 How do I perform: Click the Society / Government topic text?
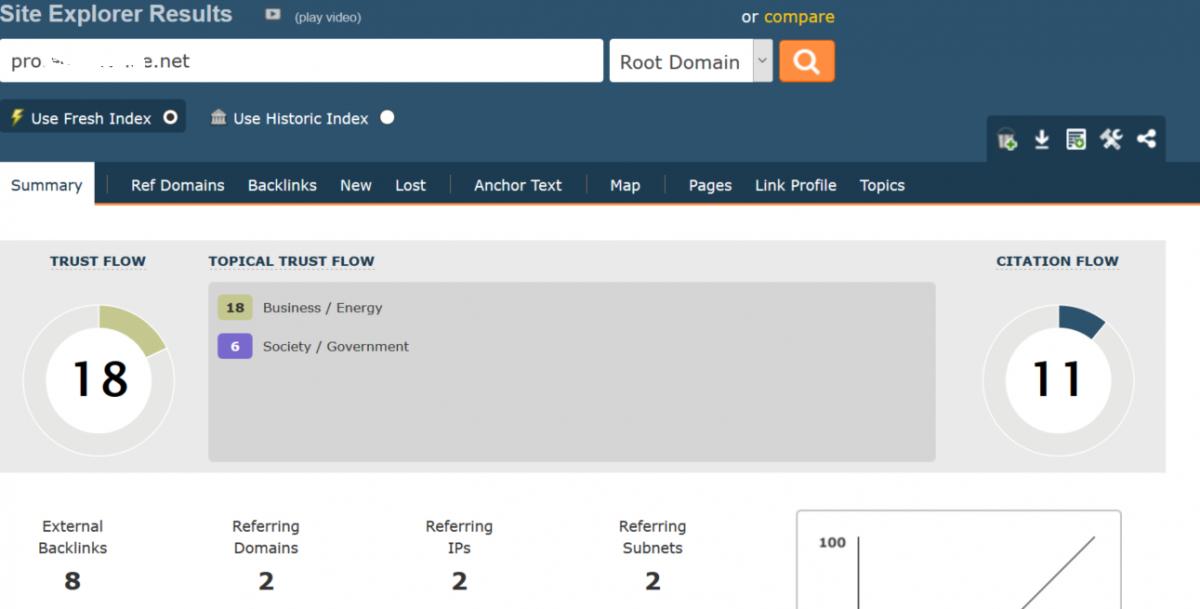tap(336, 346)
